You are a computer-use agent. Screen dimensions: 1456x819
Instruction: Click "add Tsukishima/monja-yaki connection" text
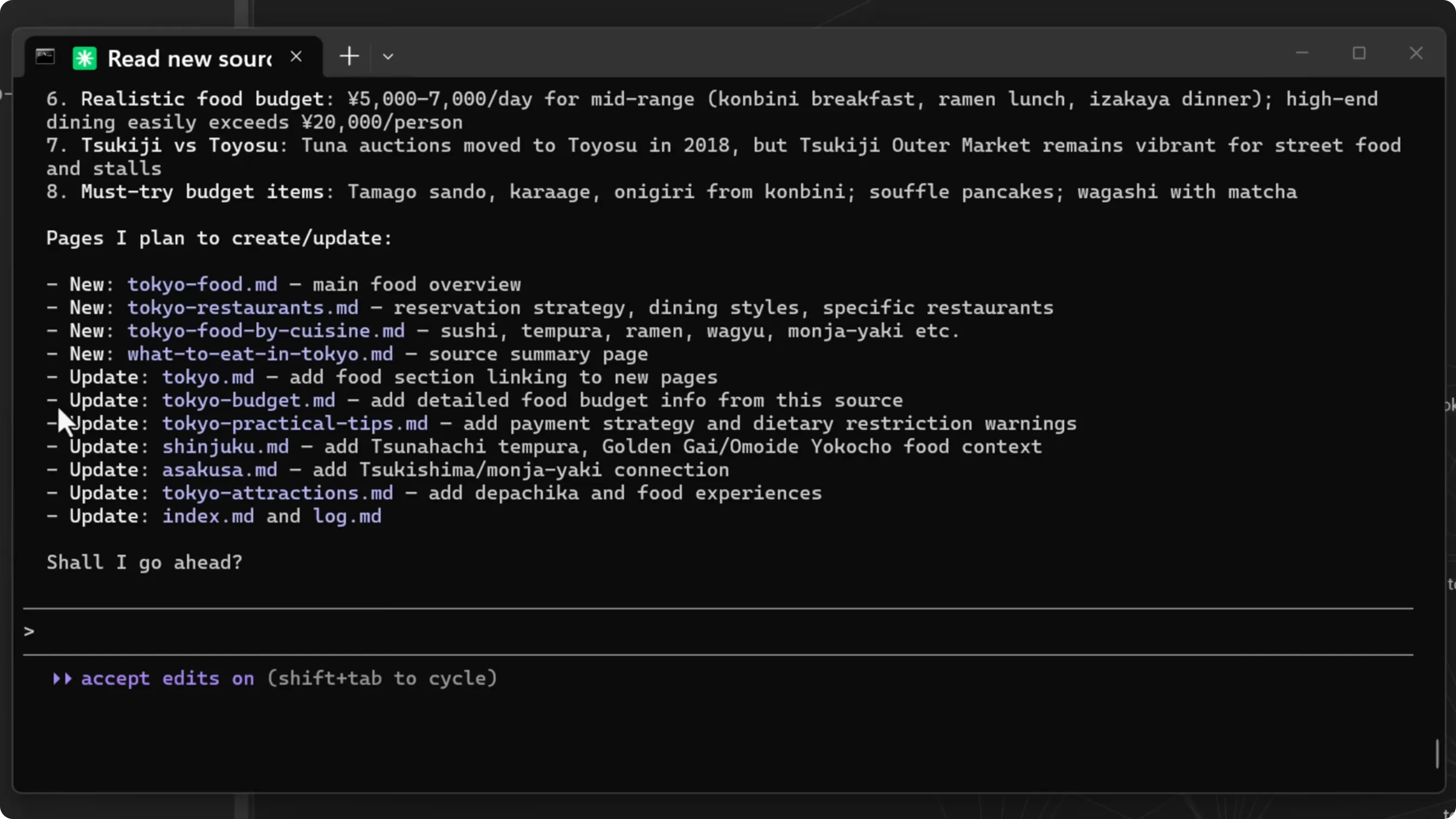tap(521, 470)
